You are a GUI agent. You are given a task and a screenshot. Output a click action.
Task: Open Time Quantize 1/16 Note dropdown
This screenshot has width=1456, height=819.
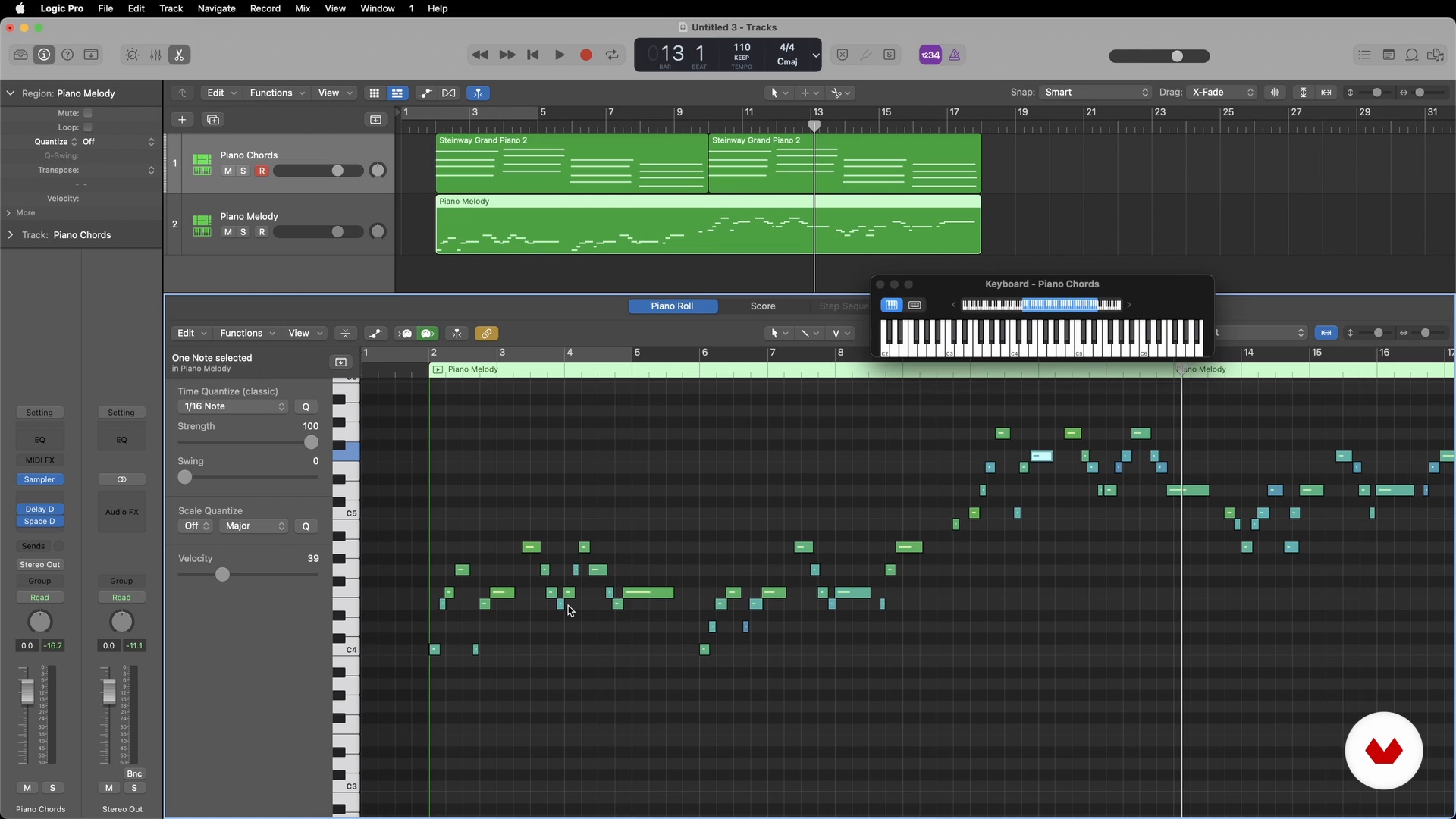pos(233,406)
